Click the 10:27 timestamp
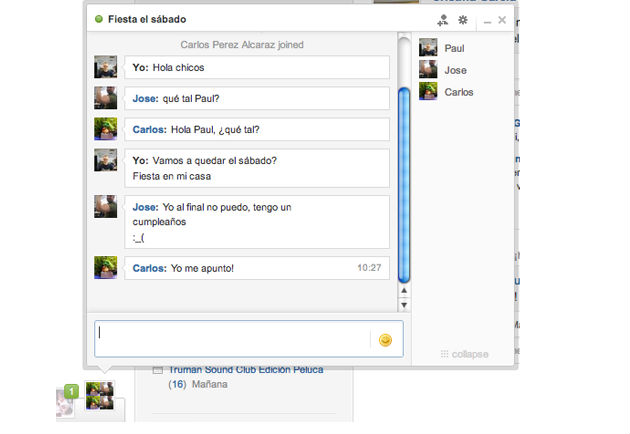Image resolution: width=630 pixels, height=434 pixels. pos(369,268)
